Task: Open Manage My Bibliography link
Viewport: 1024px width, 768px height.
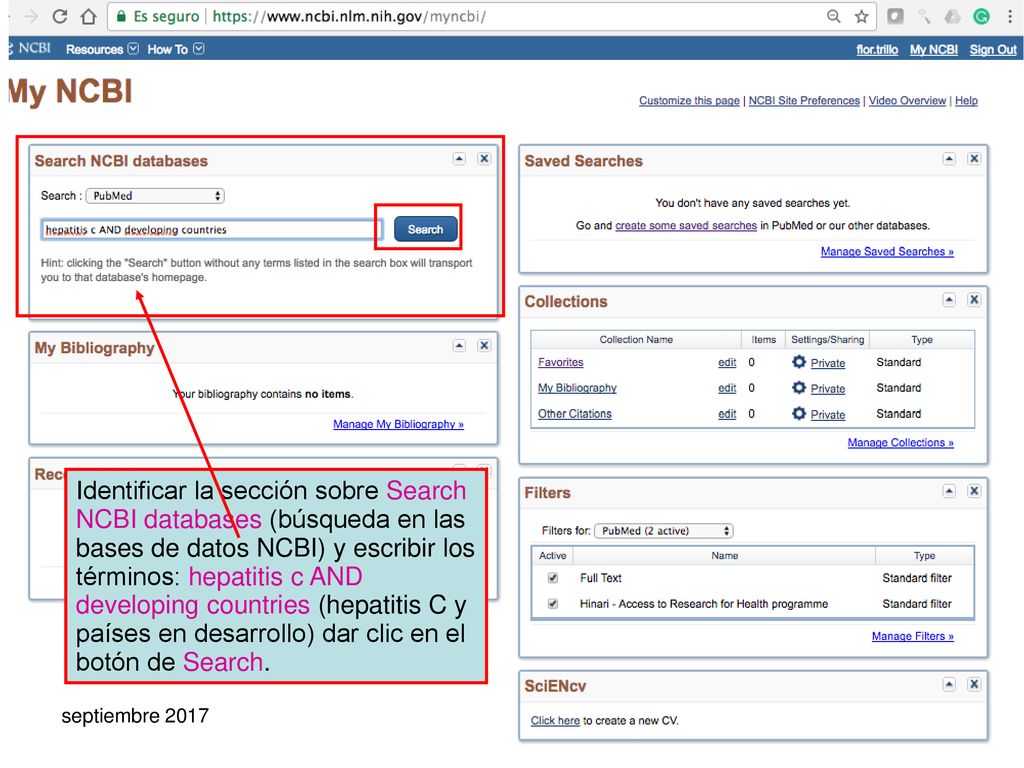Action: (398, 424)
